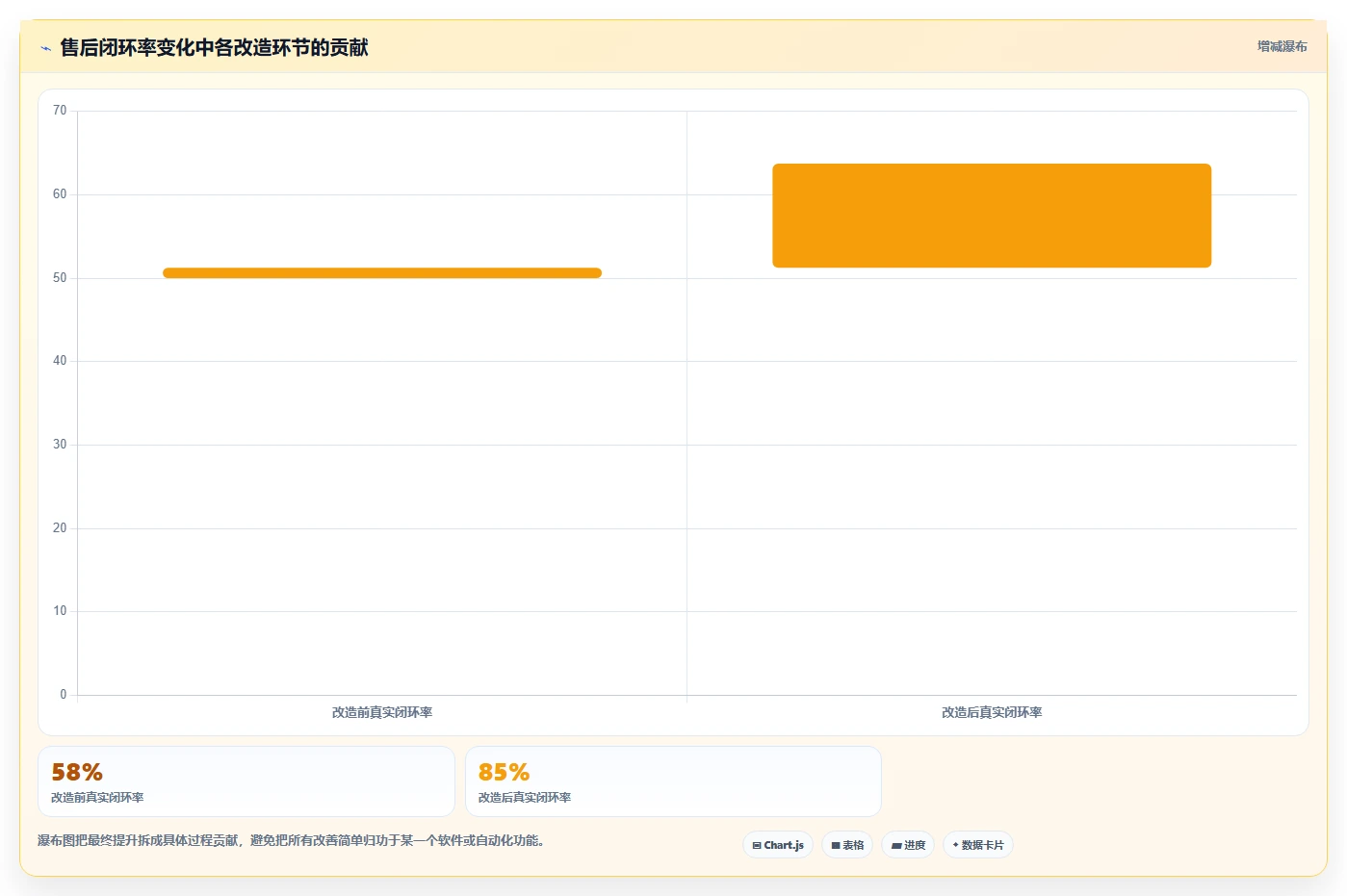
Task: Select the 85% stat card
Action: (673, 781)
